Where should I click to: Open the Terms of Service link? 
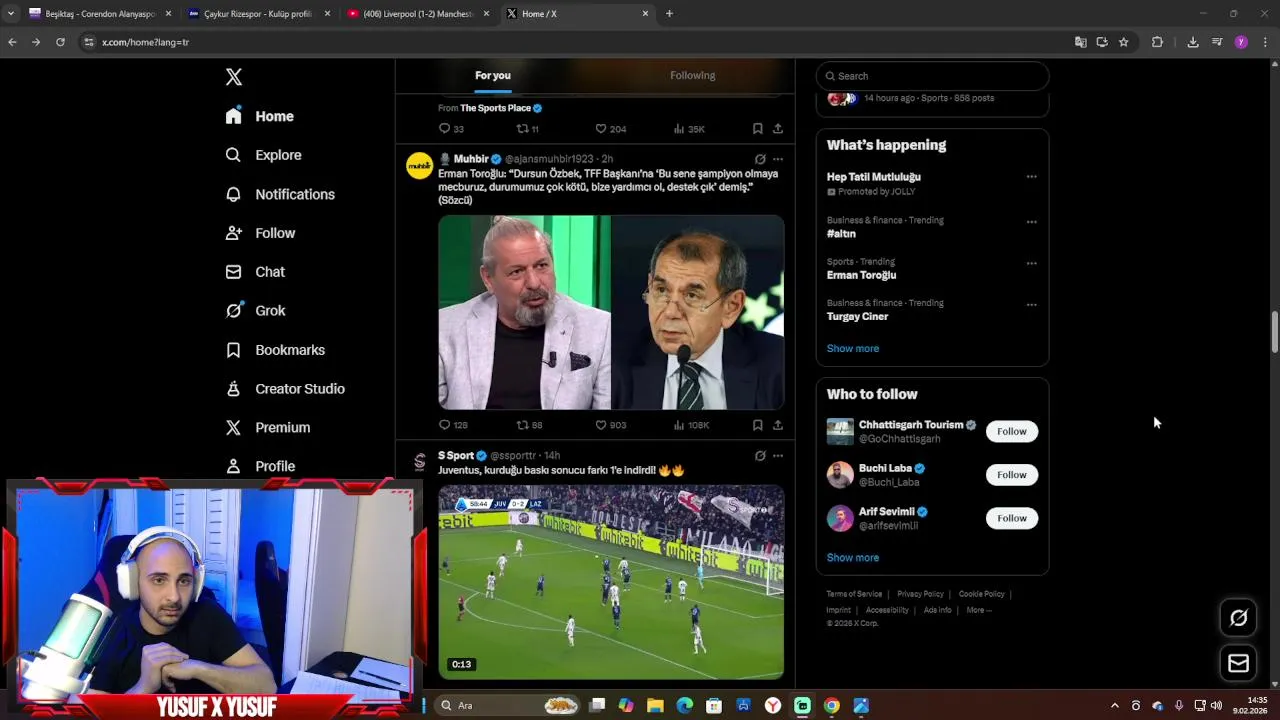[854, 594]
